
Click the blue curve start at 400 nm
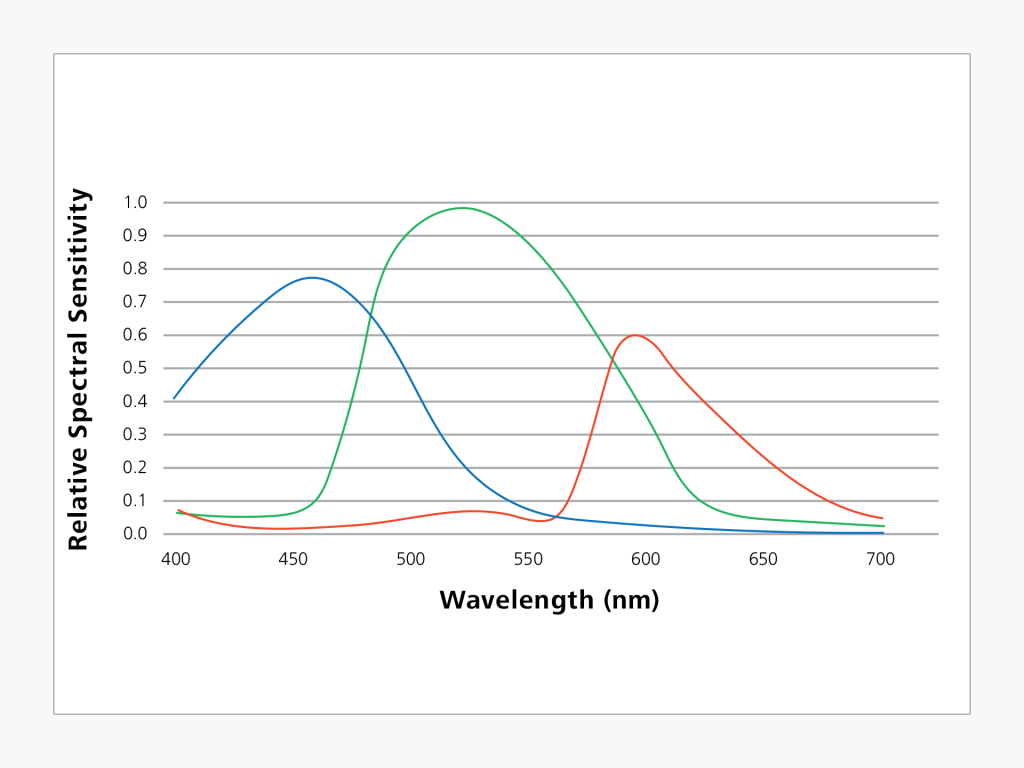coord(174,398)
